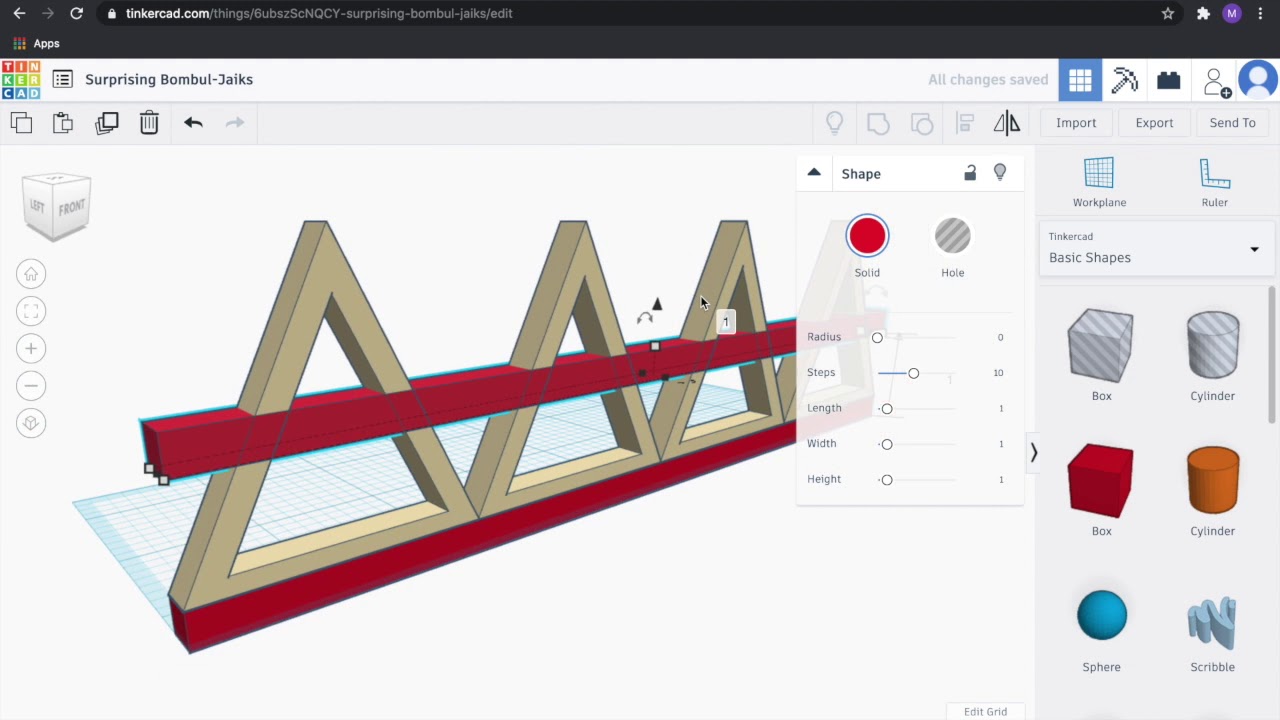Click the Radius slider handle

pyautogui.click(x=877, y=338)
